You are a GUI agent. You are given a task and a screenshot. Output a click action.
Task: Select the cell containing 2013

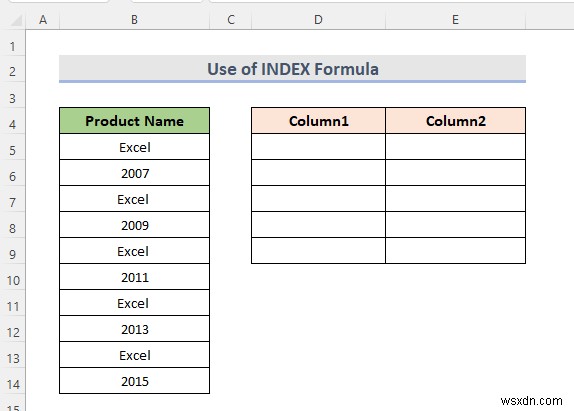pos(134,329)
